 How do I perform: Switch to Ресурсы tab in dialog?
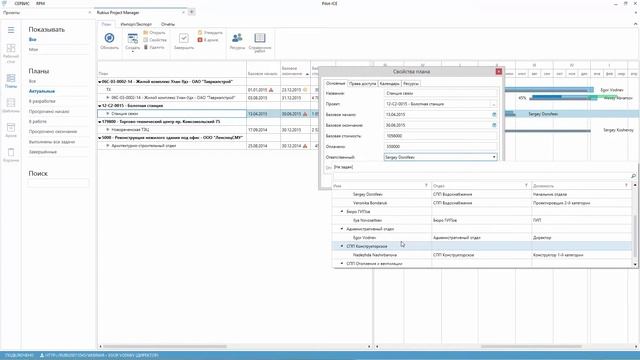(x=411, y=84)
